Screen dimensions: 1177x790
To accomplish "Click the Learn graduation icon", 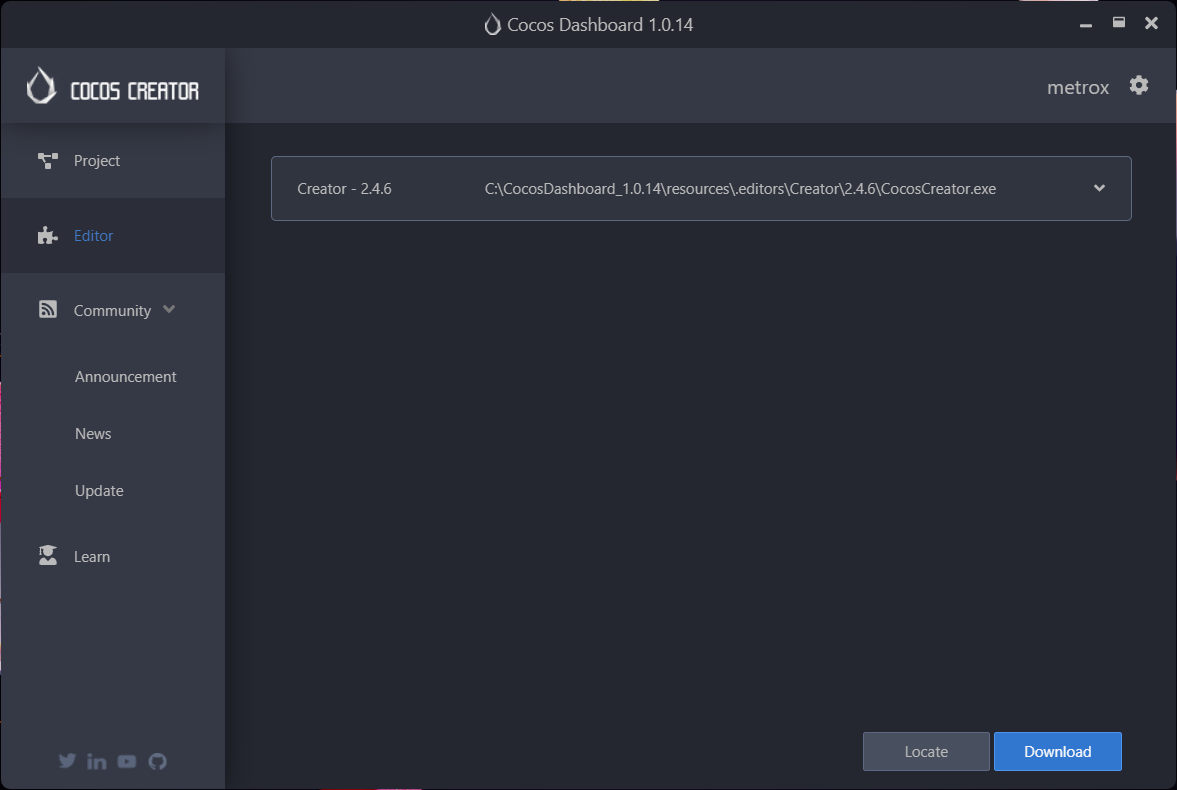I will click(x=47, y=556).
